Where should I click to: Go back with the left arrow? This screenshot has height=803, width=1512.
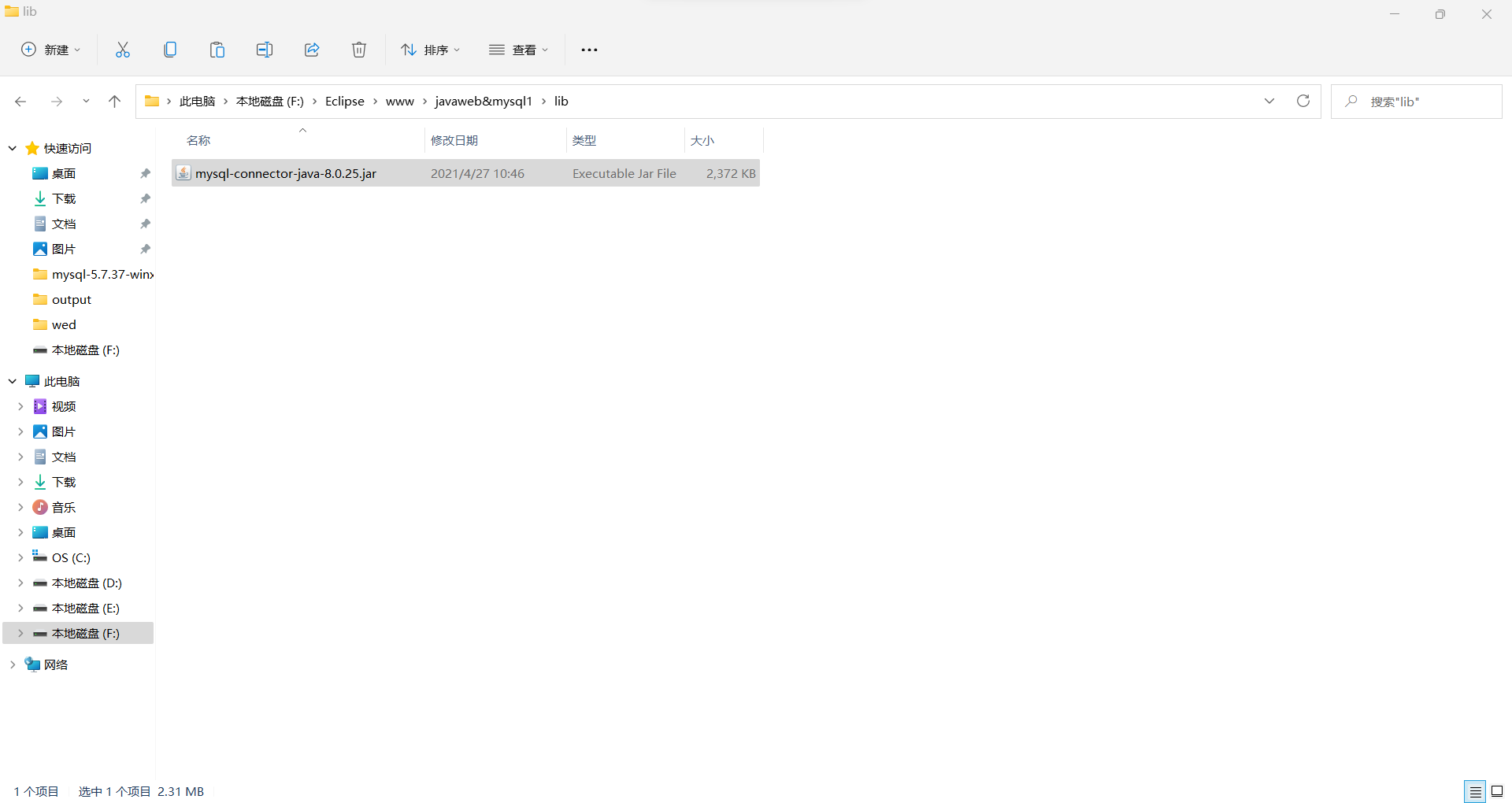click(x=20, y=102)
